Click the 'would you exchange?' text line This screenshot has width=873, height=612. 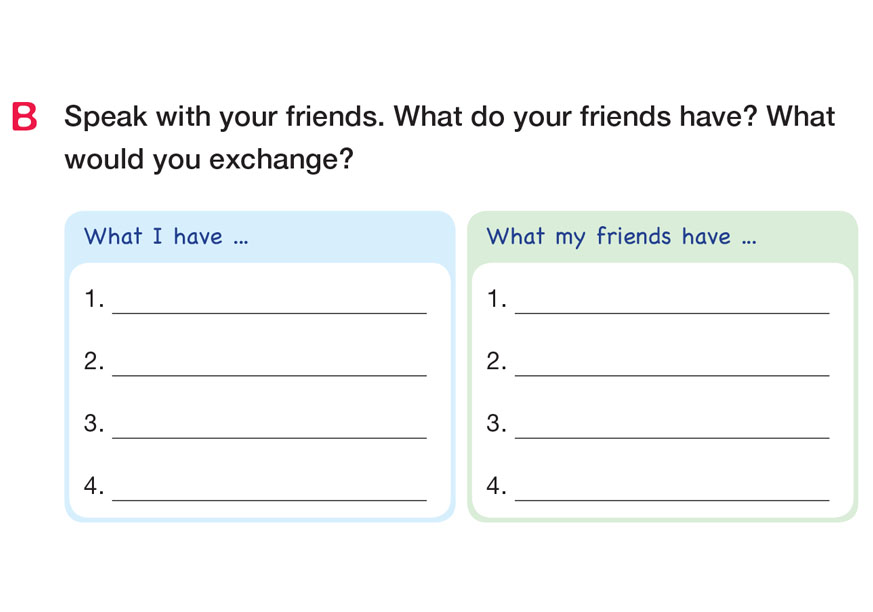click(209, 160)
